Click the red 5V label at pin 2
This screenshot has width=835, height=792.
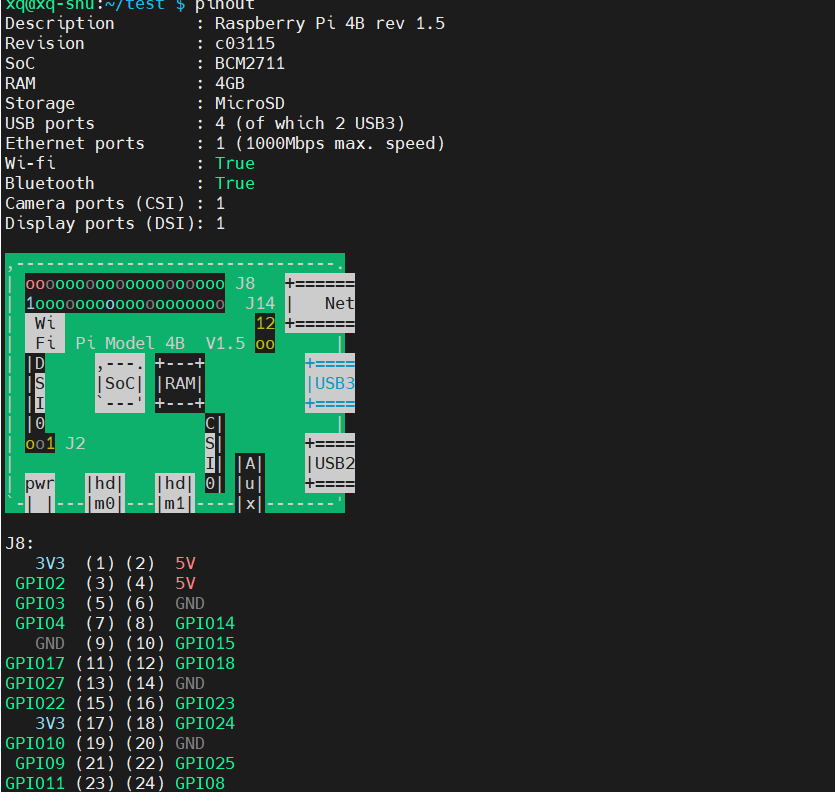coord(185,563)
